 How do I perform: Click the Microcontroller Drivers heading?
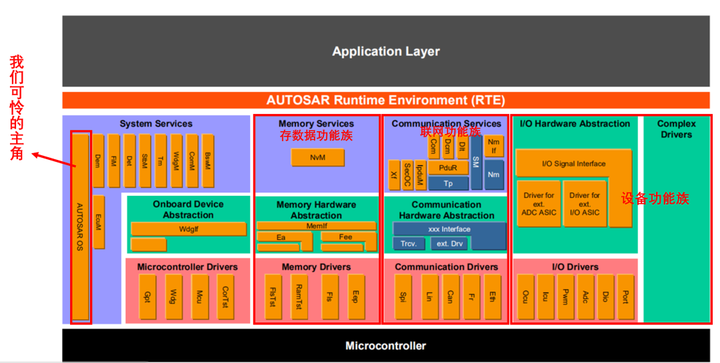click(187, 267)
